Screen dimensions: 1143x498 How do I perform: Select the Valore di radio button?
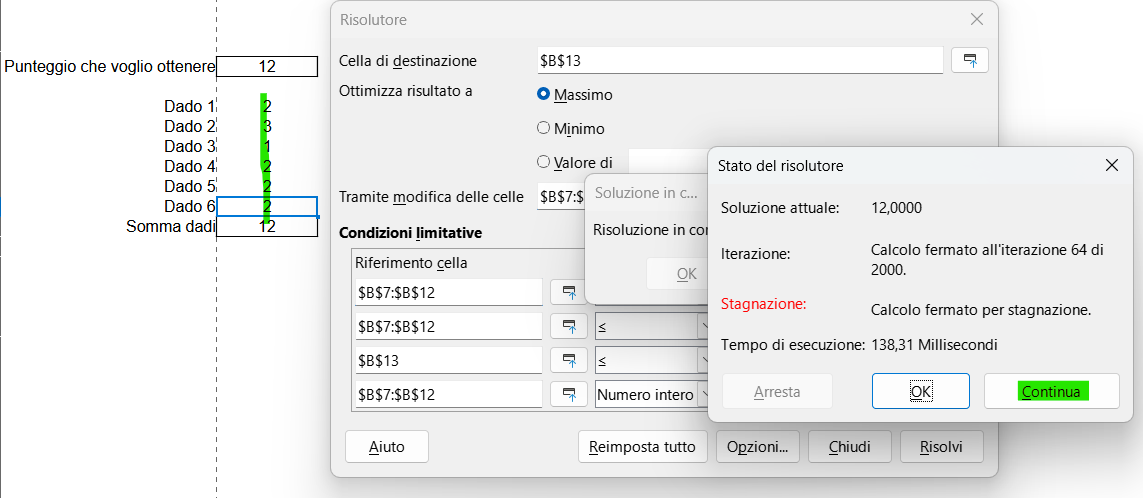click(x=544, y=162)
